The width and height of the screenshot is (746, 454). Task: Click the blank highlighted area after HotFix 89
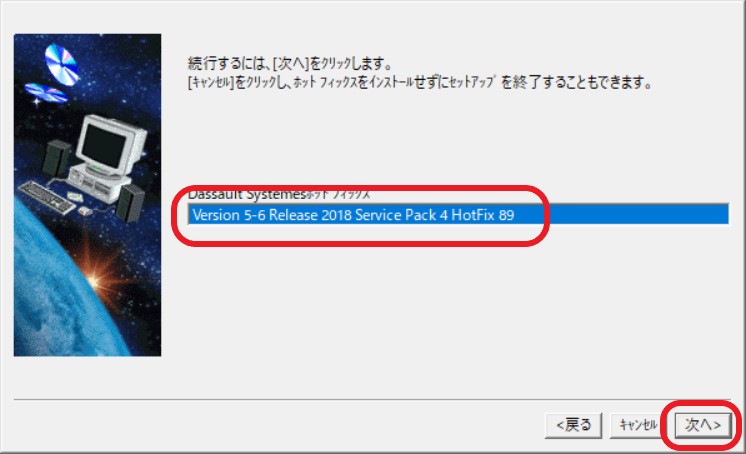[621, 215]
